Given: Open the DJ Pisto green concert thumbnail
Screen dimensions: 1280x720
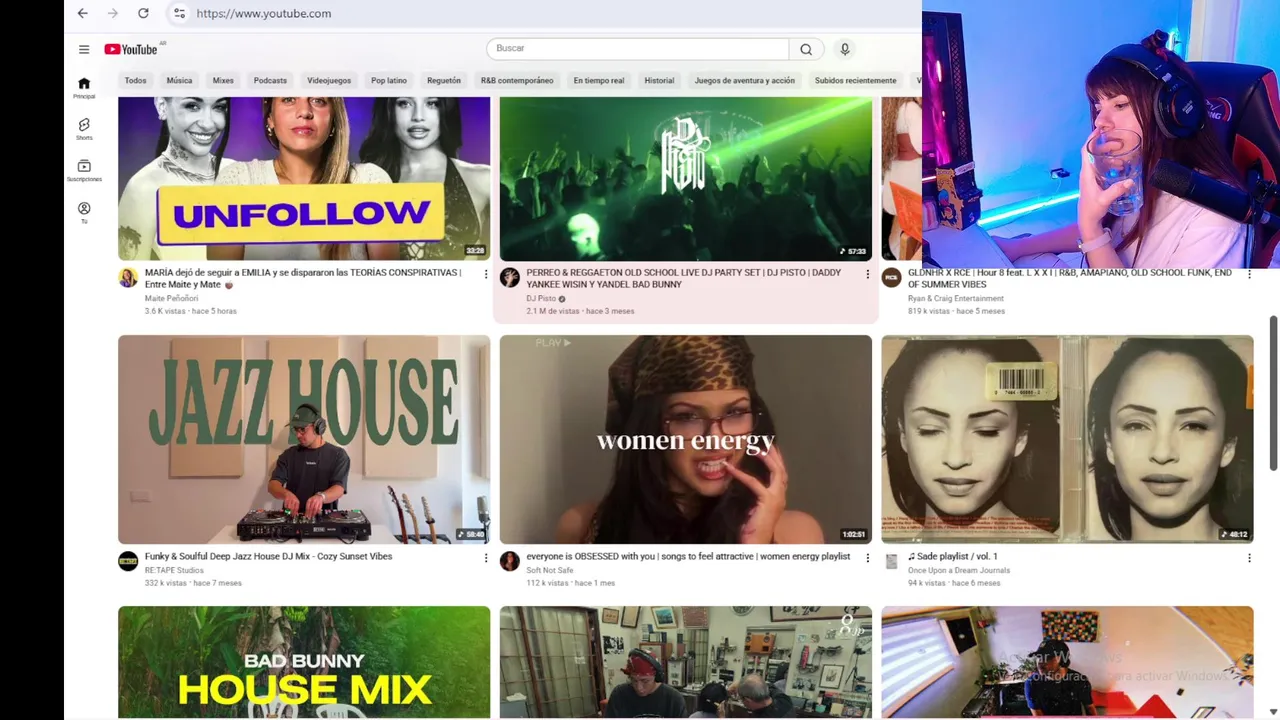Looking at the screenshot, I should click(x=686, y=179).
